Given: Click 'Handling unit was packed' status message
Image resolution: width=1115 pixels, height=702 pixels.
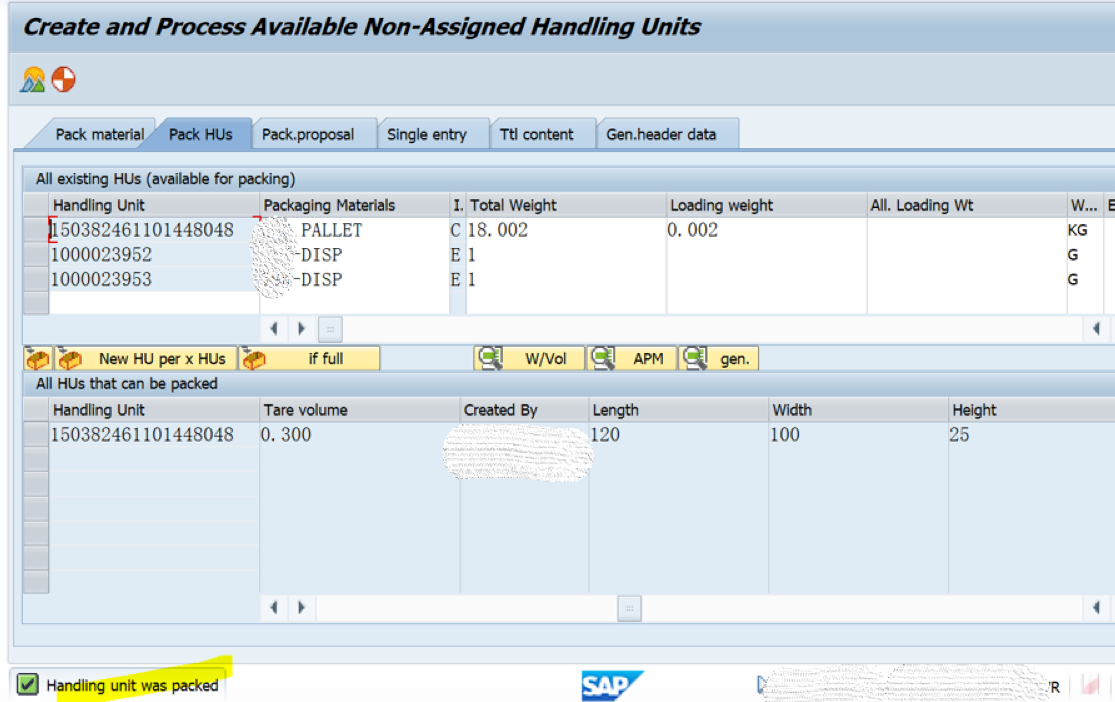Looking at the screenshot, I should [132, 686].
